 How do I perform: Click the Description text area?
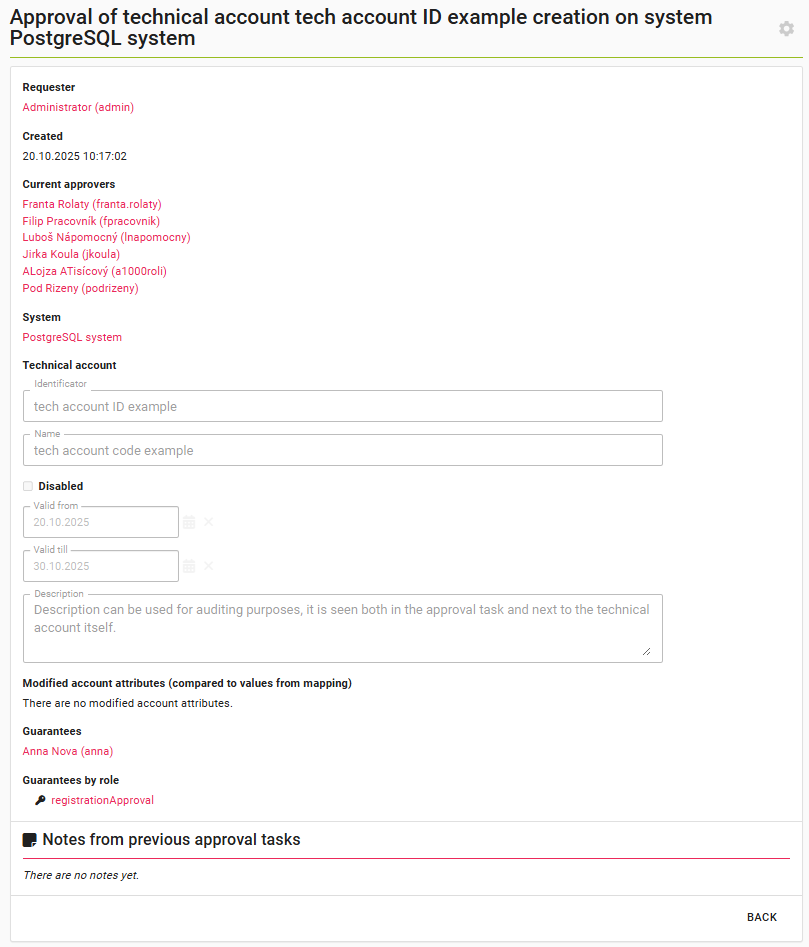coord(342,628)
